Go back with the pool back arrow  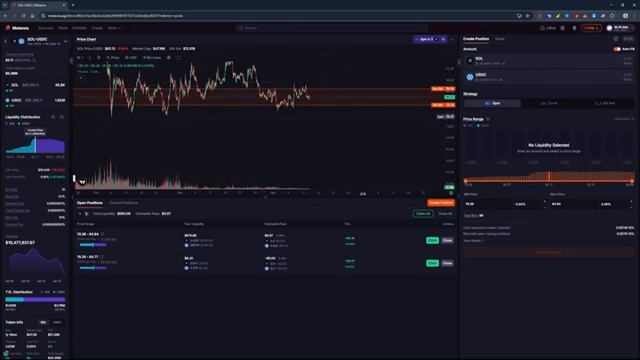click(6, 41)
